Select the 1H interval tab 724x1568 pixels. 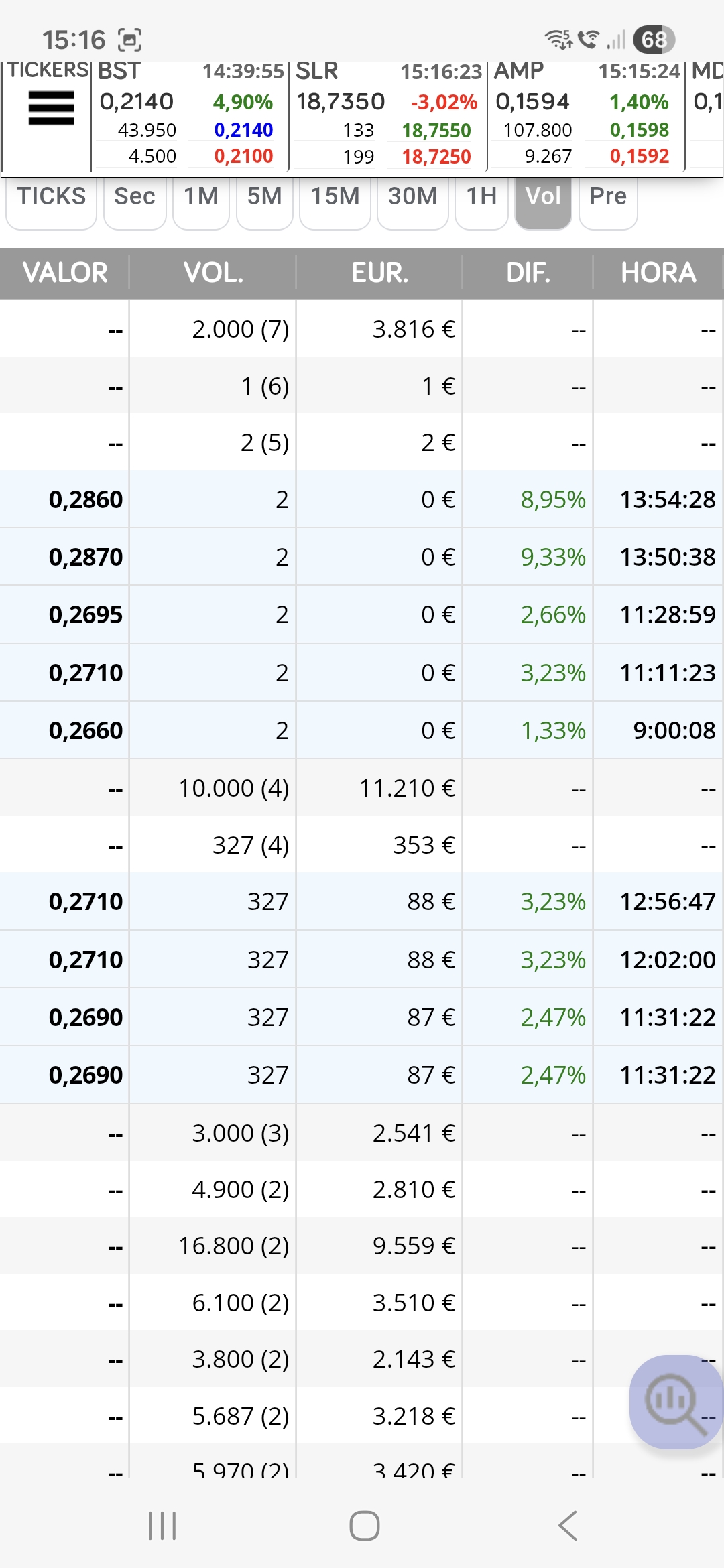(x=481, y=197)
